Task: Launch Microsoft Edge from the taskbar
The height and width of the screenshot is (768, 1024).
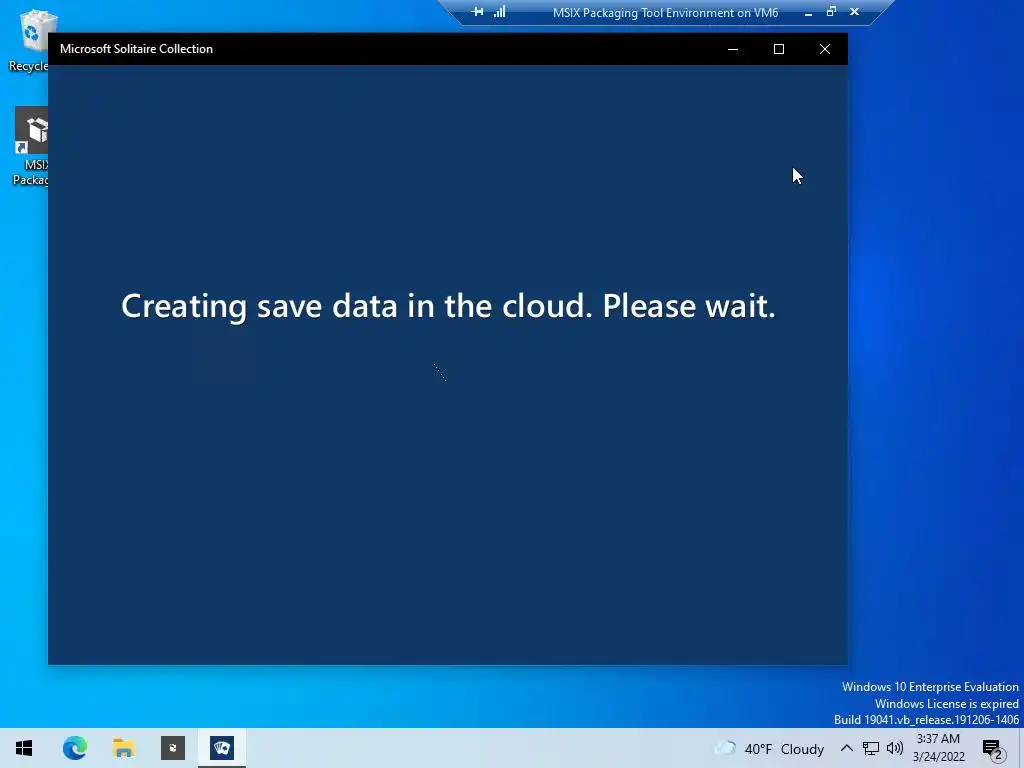Action: click(74, 748)
